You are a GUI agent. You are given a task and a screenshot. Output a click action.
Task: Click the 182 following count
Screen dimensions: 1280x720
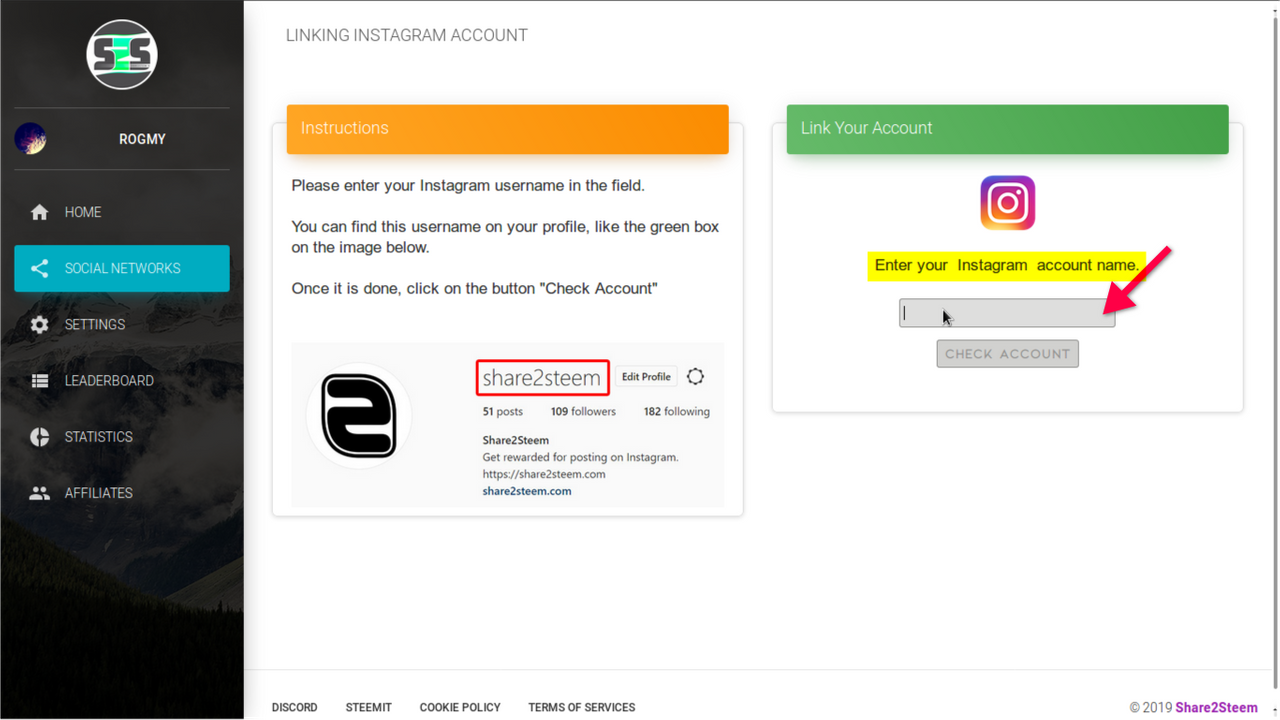tap(677, 411)
